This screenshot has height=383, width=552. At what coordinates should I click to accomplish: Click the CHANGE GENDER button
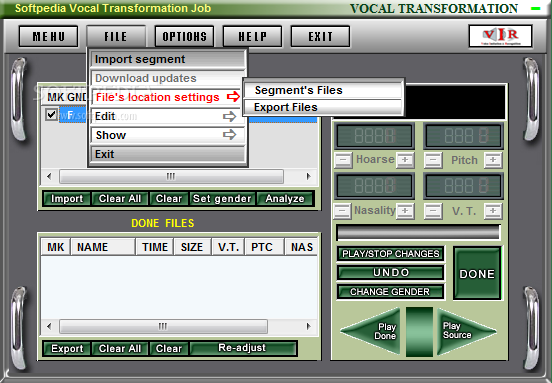390,292
